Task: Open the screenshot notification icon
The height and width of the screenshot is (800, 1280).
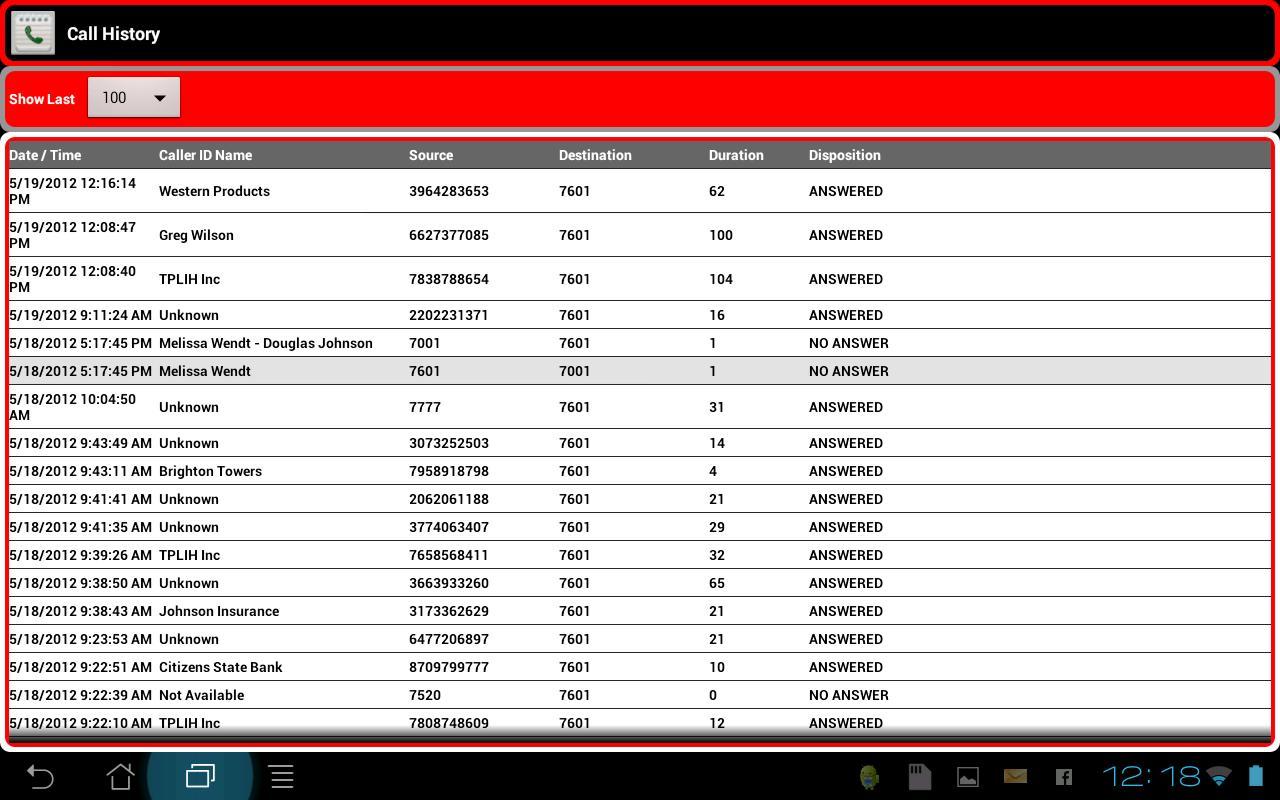Action: click(966, 775)
